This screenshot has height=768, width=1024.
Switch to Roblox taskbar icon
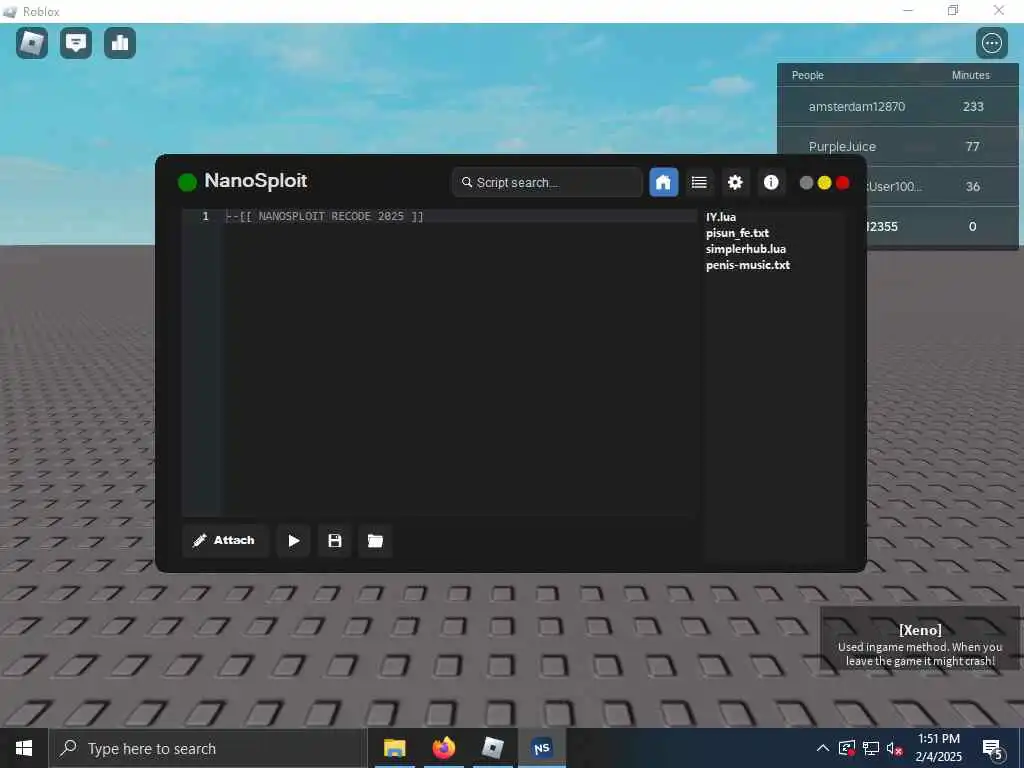(x=492, y=748)
